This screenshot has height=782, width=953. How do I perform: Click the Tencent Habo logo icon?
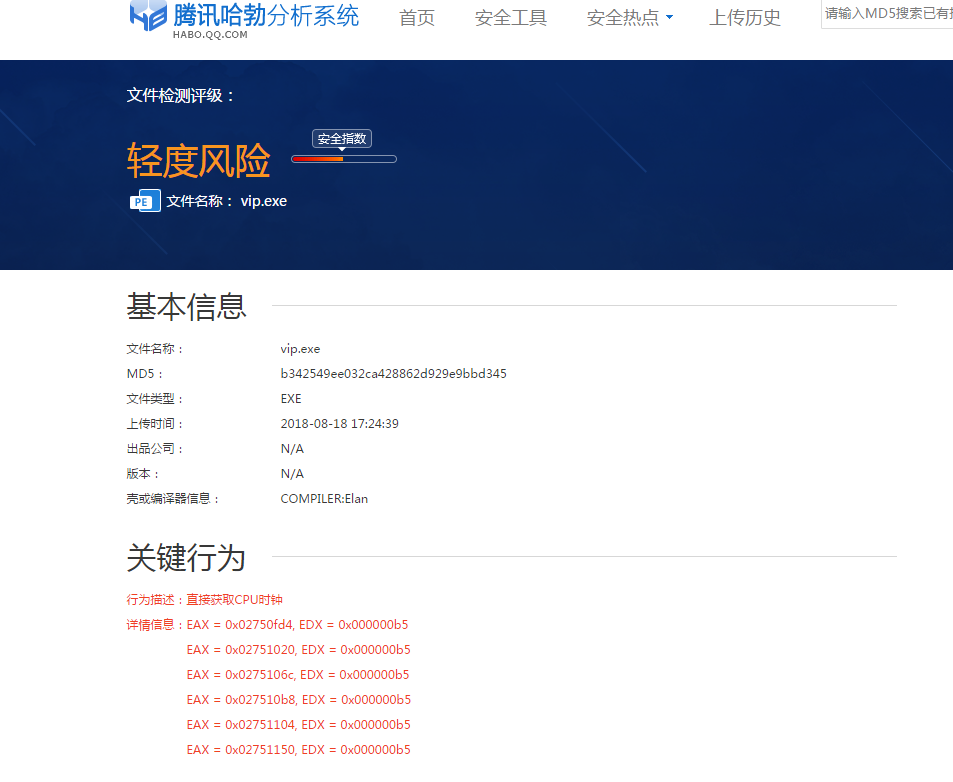point(148,17)
